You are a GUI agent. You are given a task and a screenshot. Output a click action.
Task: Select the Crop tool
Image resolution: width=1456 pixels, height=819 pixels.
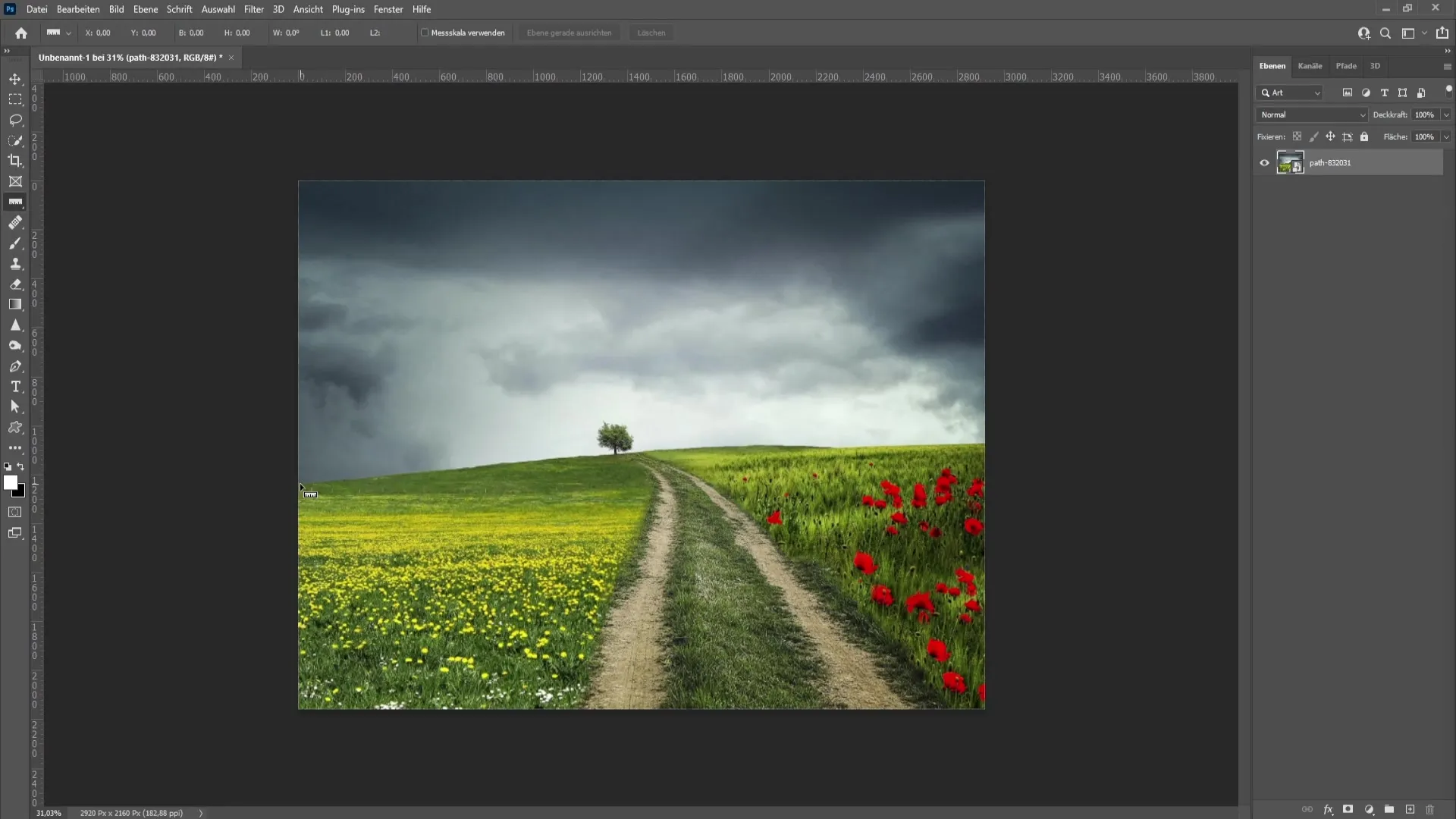(15, 160)
